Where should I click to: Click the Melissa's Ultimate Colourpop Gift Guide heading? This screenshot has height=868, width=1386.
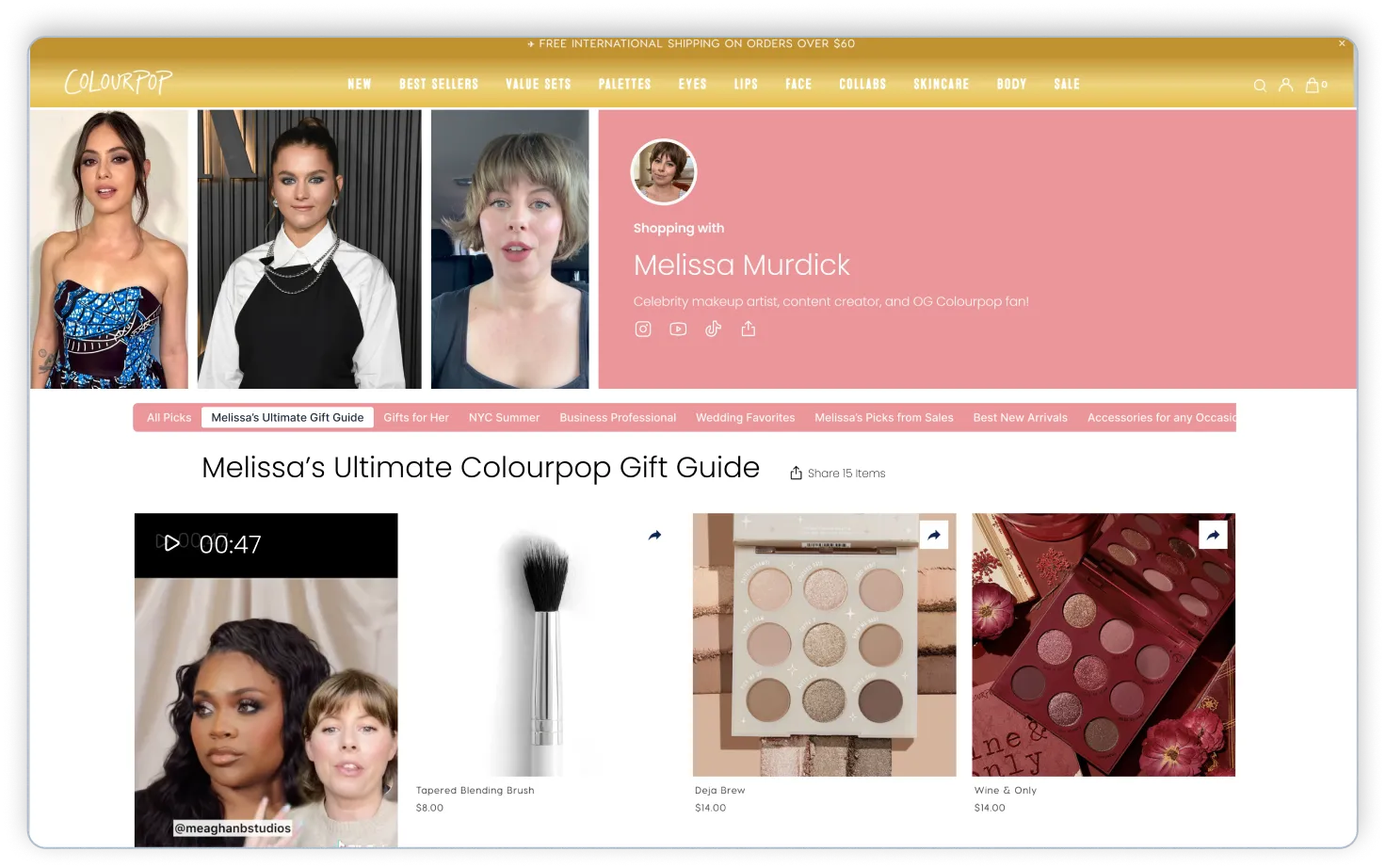pos(481,468)
